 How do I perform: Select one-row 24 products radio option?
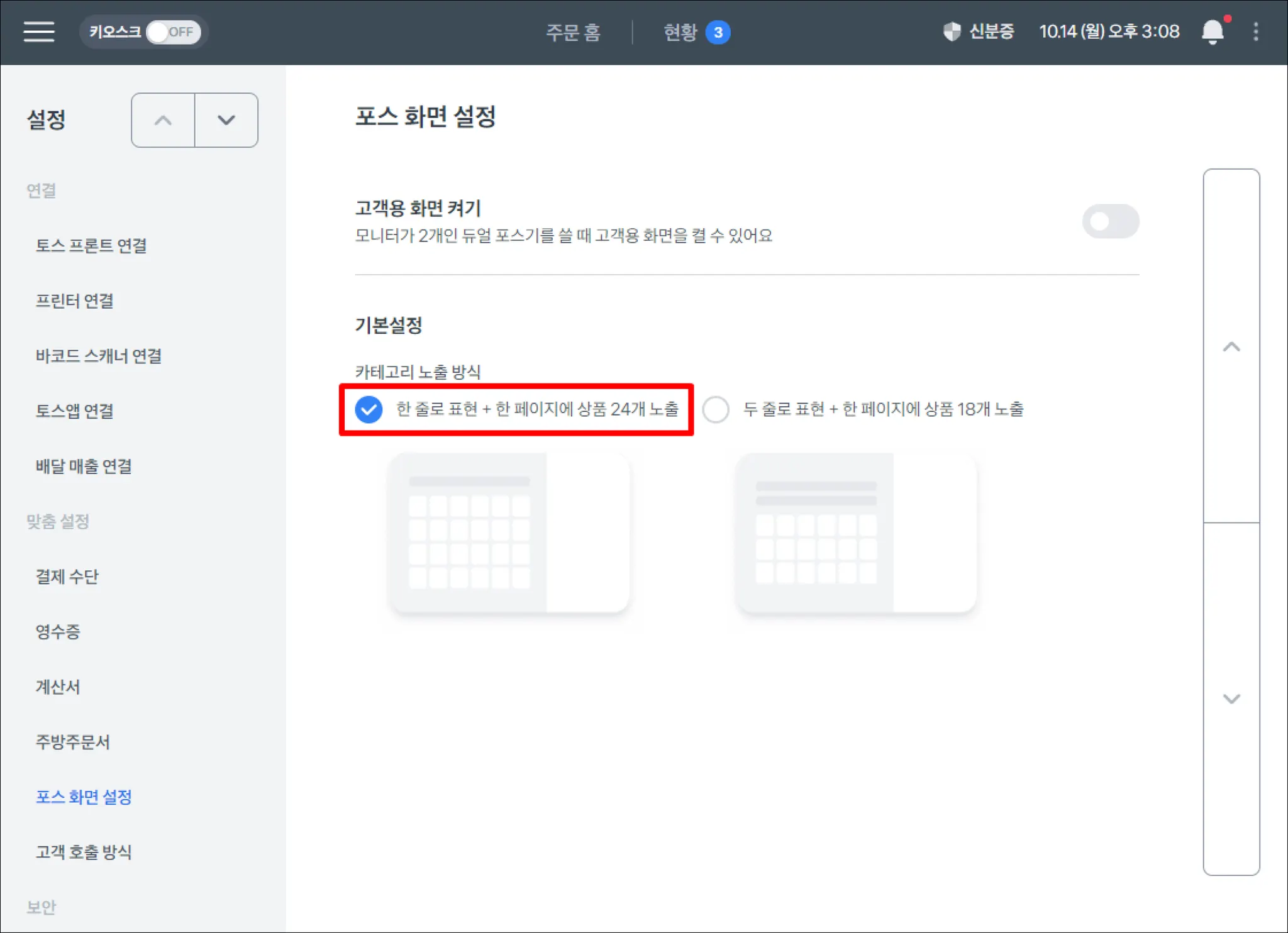369,409
